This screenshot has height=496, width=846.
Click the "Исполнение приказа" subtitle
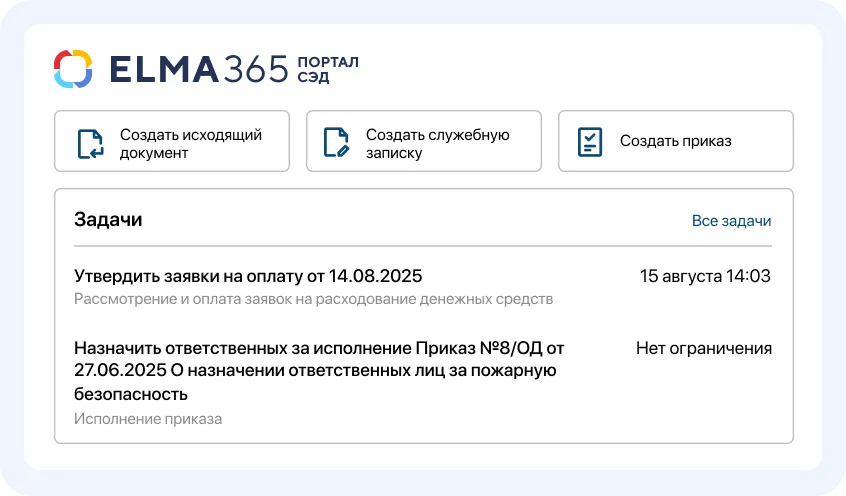[148, 419]
